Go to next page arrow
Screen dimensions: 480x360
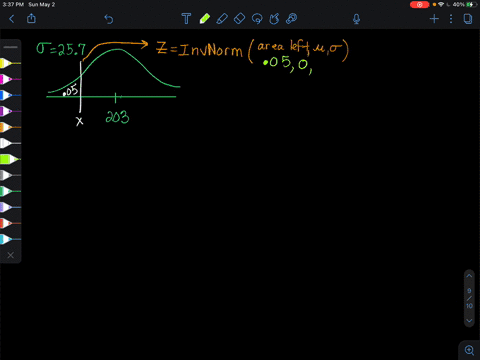(469, 321)
